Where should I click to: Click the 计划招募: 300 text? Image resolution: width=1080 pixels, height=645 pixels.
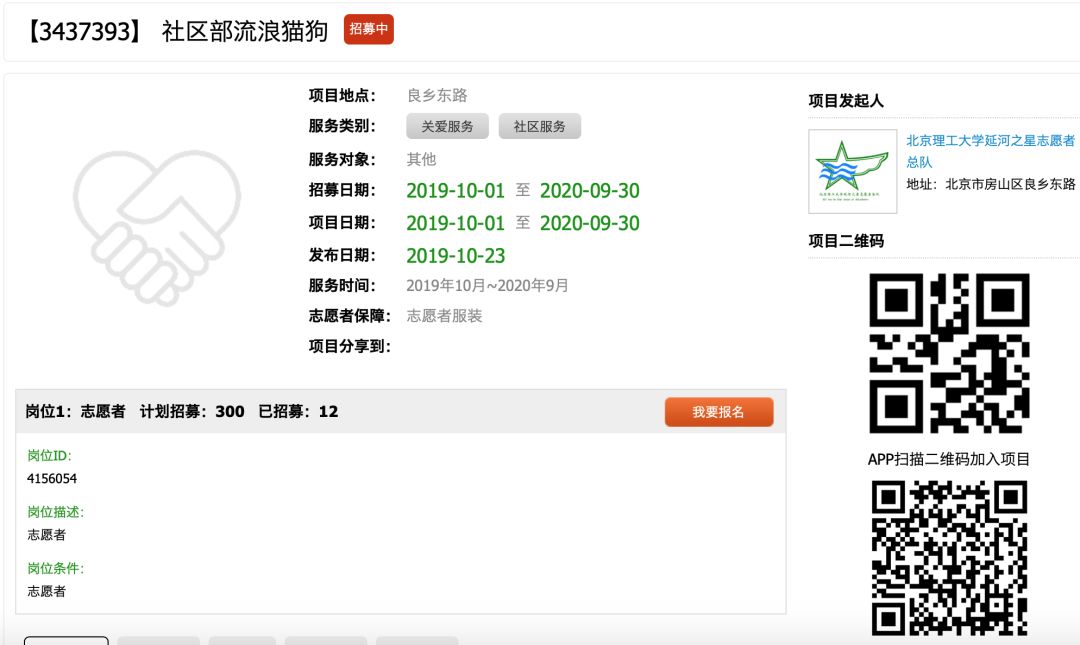point(192,411)
